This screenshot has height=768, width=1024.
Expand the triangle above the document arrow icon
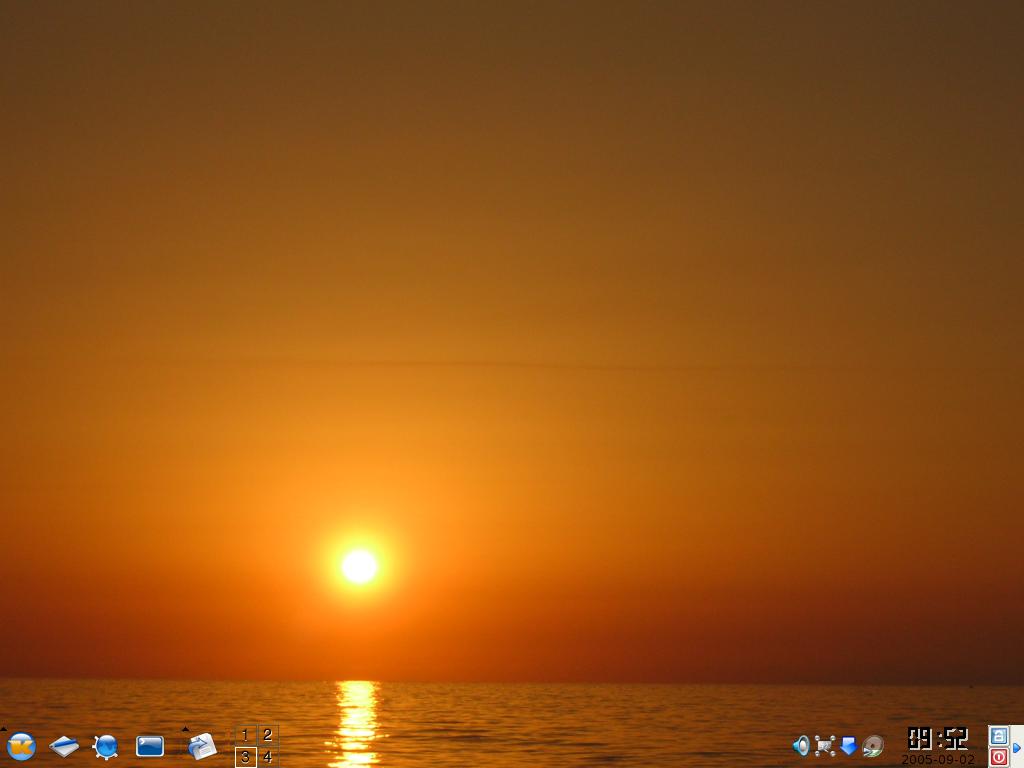click(x=185, y=729)
